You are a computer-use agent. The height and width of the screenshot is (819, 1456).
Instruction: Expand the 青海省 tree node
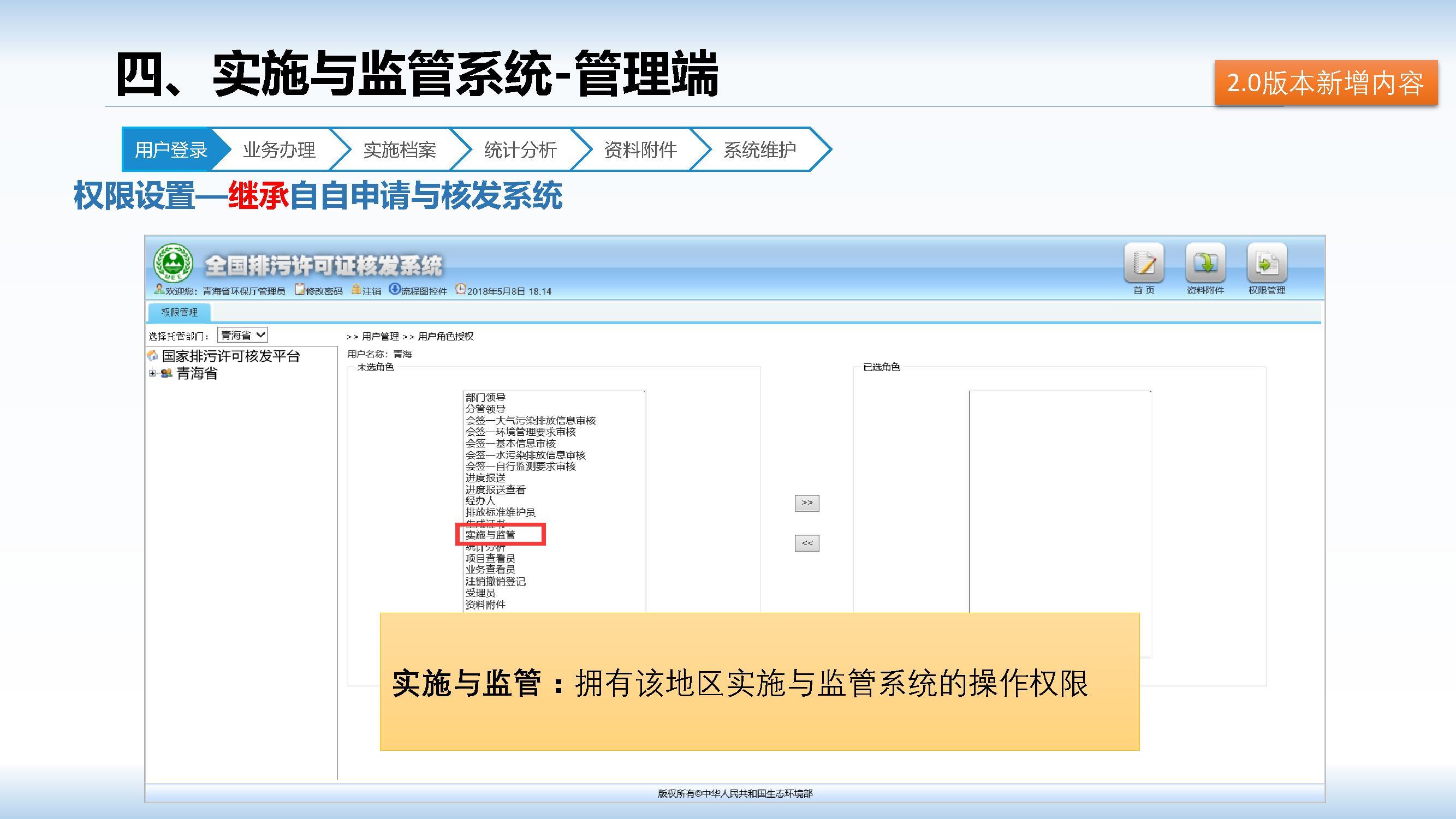pyautogui.click(x=152, y=373)
